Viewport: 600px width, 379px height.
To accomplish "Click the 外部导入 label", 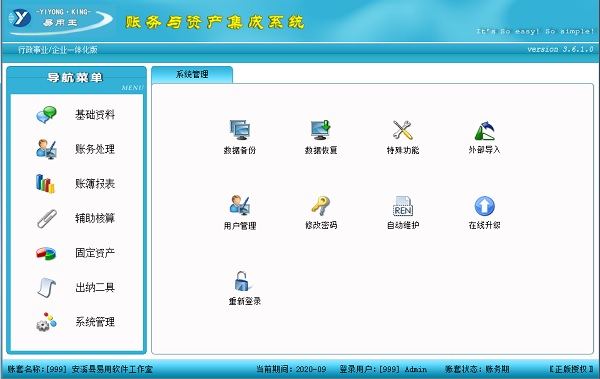I will (x=484, y=150).
